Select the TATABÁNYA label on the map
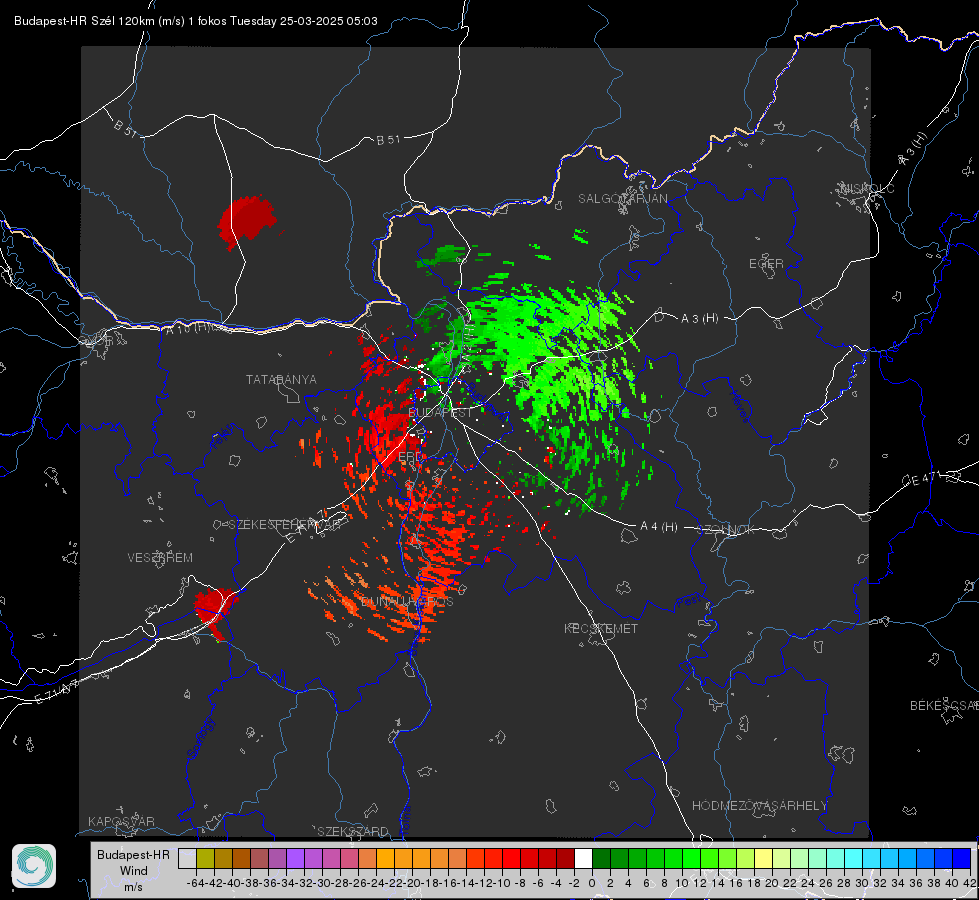979x900 pixels. point(281,379)
